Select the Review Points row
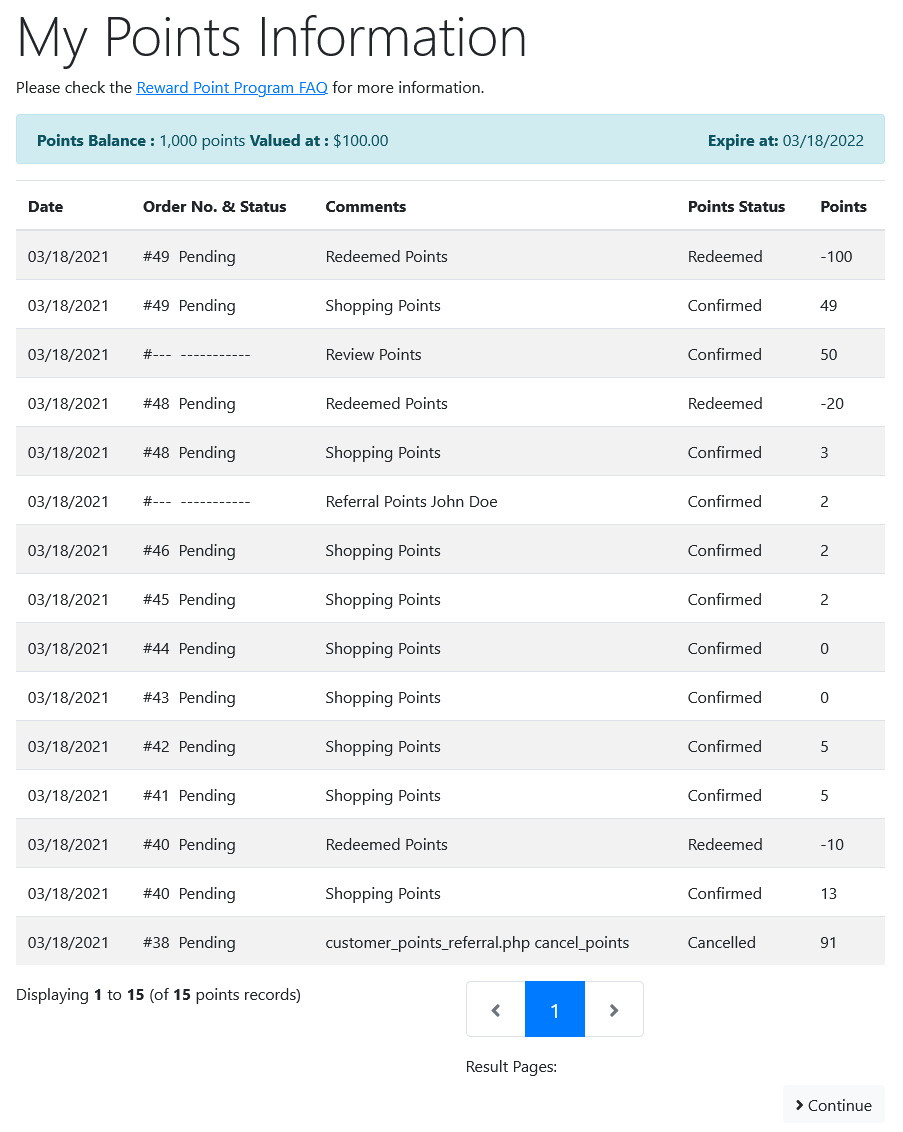The image size is (903, 1132). click(x=450, y=354)
